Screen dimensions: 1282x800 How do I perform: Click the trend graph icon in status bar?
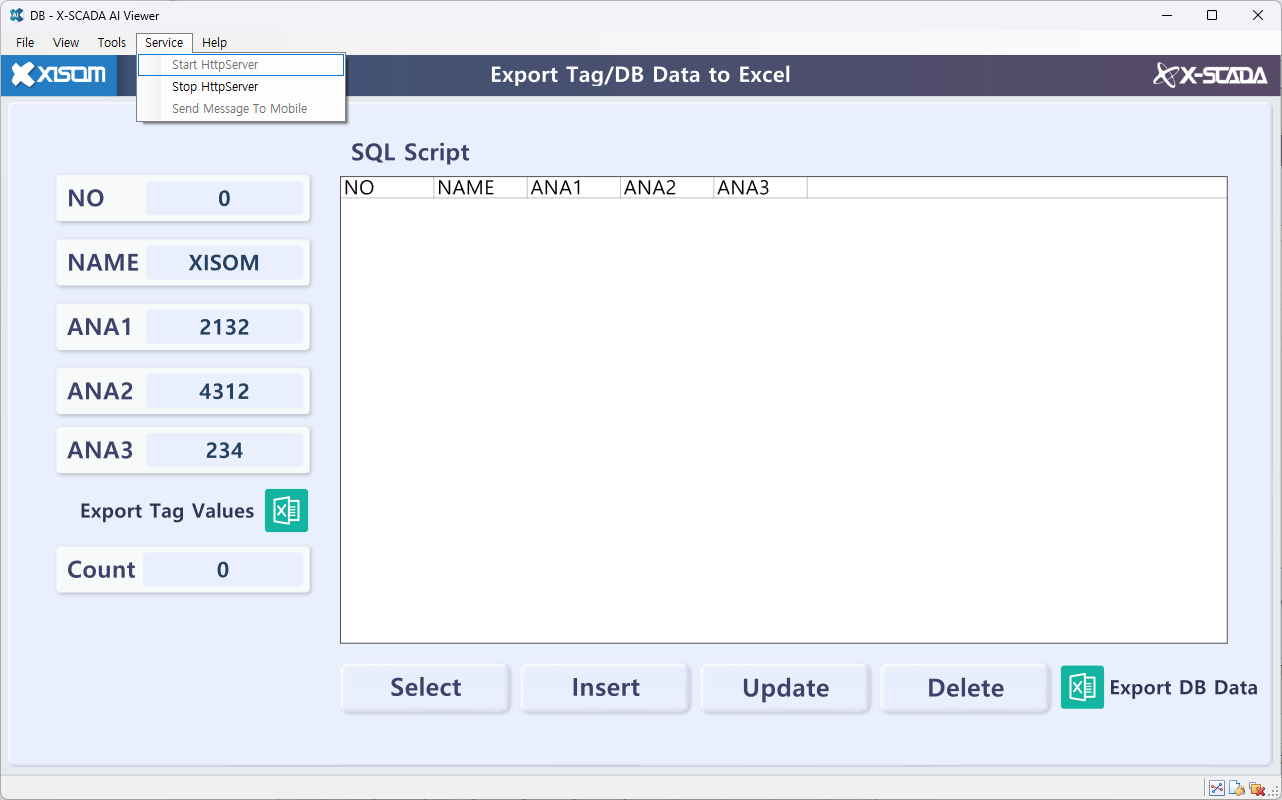pos(1217,789)
